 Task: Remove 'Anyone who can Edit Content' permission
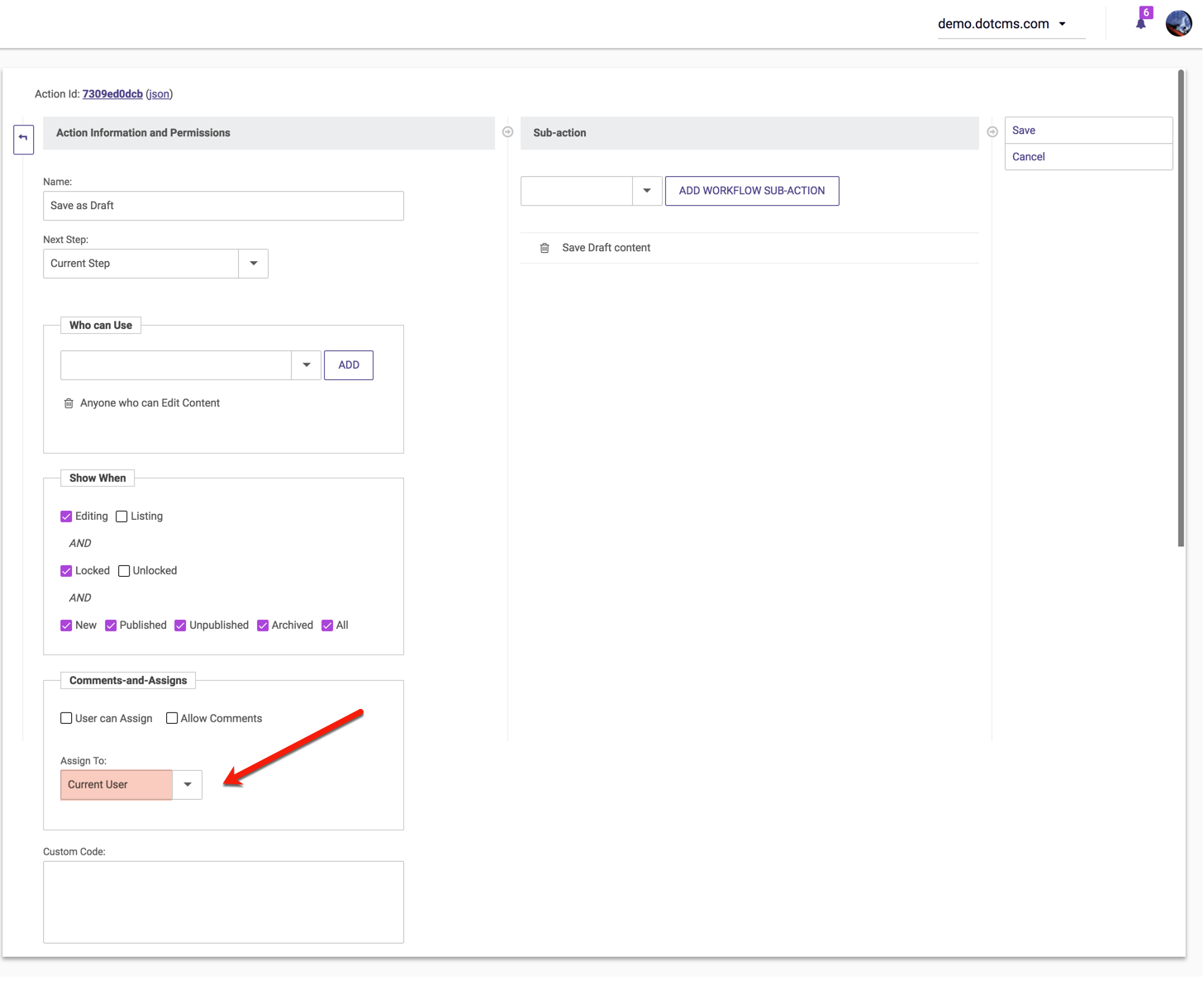69,403
